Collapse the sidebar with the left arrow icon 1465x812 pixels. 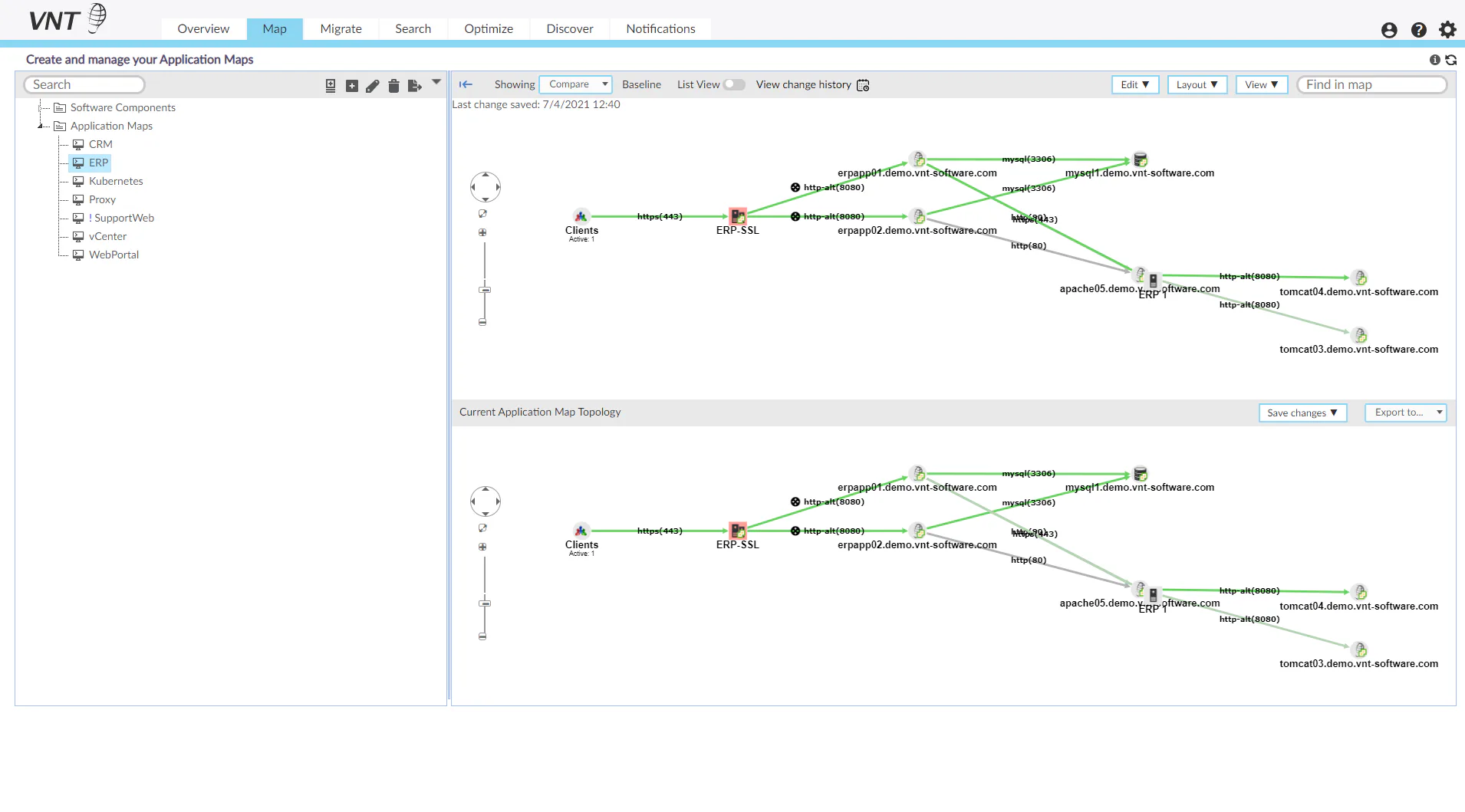pyautogui.click(x=466, y=85)
